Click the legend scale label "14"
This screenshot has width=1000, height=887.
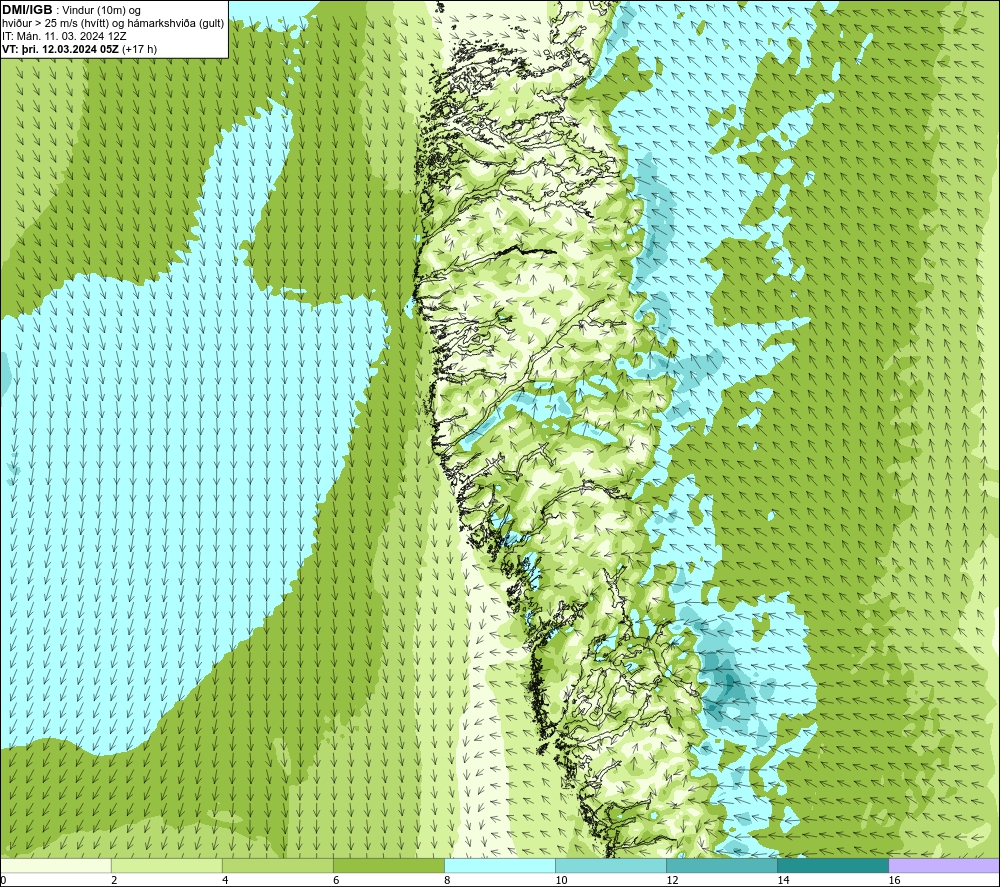coord(783,881)
